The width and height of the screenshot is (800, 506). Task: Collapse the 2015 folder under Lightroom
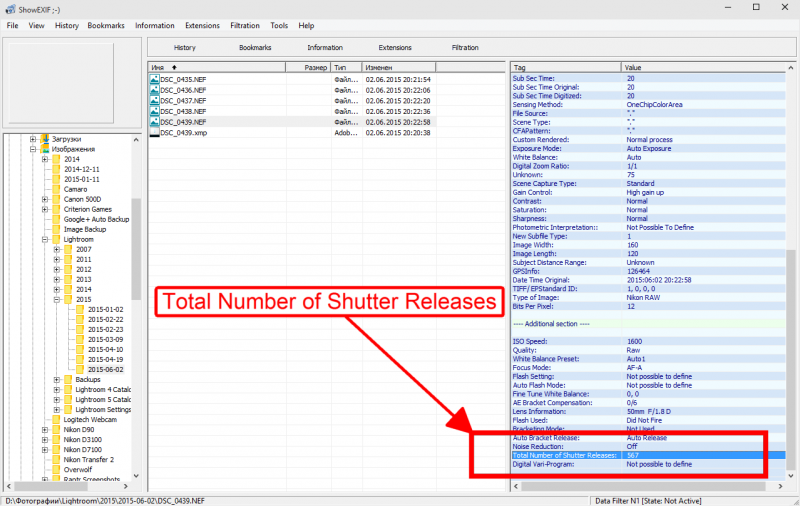click(57, 299)
